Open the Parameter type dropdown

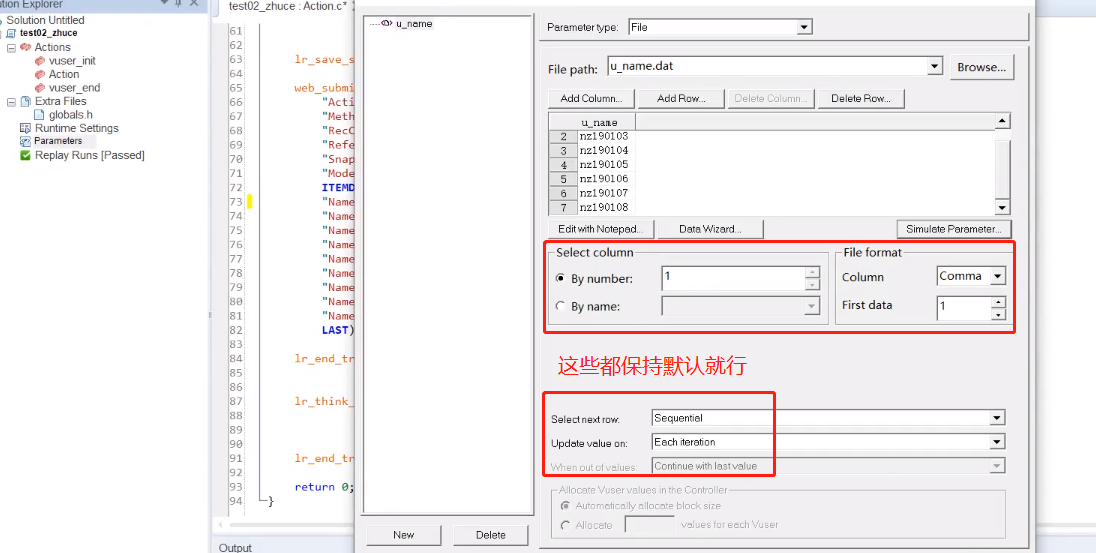click(x=805, y=27)
